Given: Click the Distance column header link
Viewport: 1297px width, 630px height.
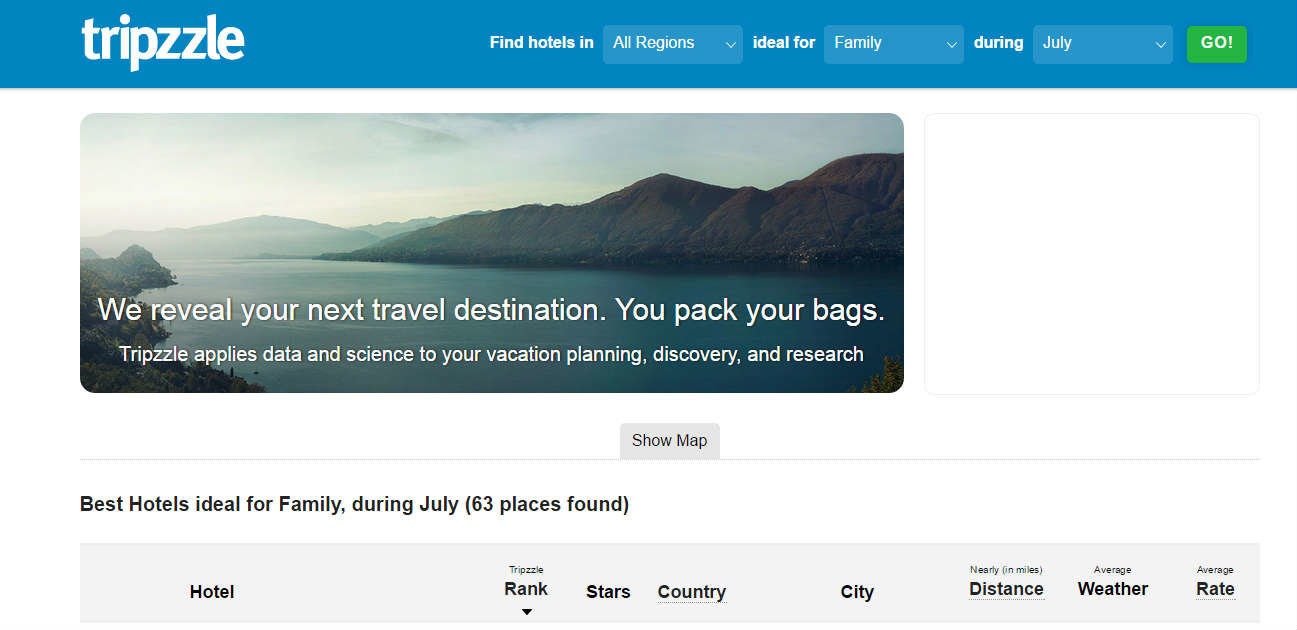Looking at the screenshot, I should pos(1006,589).
